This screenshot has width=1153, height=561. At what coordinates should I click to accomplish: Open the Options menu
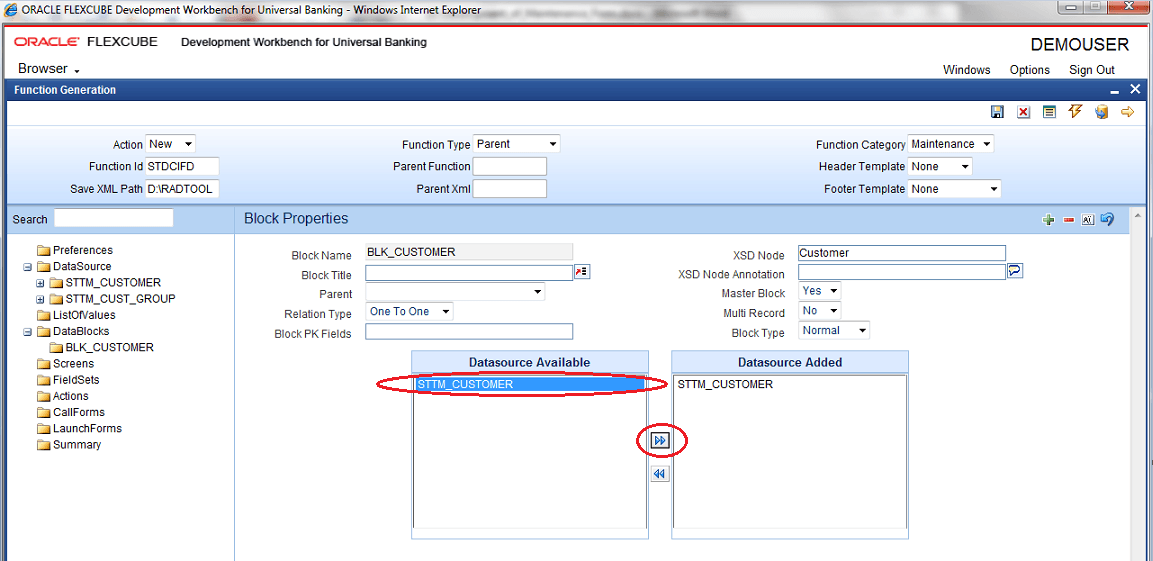pos(1029,70)
